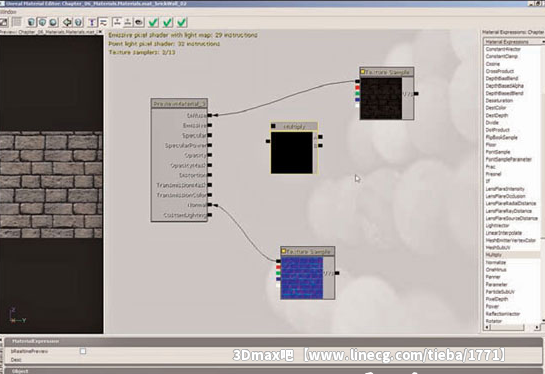Click the leftmost green checkmark toolbar icon
Viewport: 545px width, 374px height.
[153, 22]
